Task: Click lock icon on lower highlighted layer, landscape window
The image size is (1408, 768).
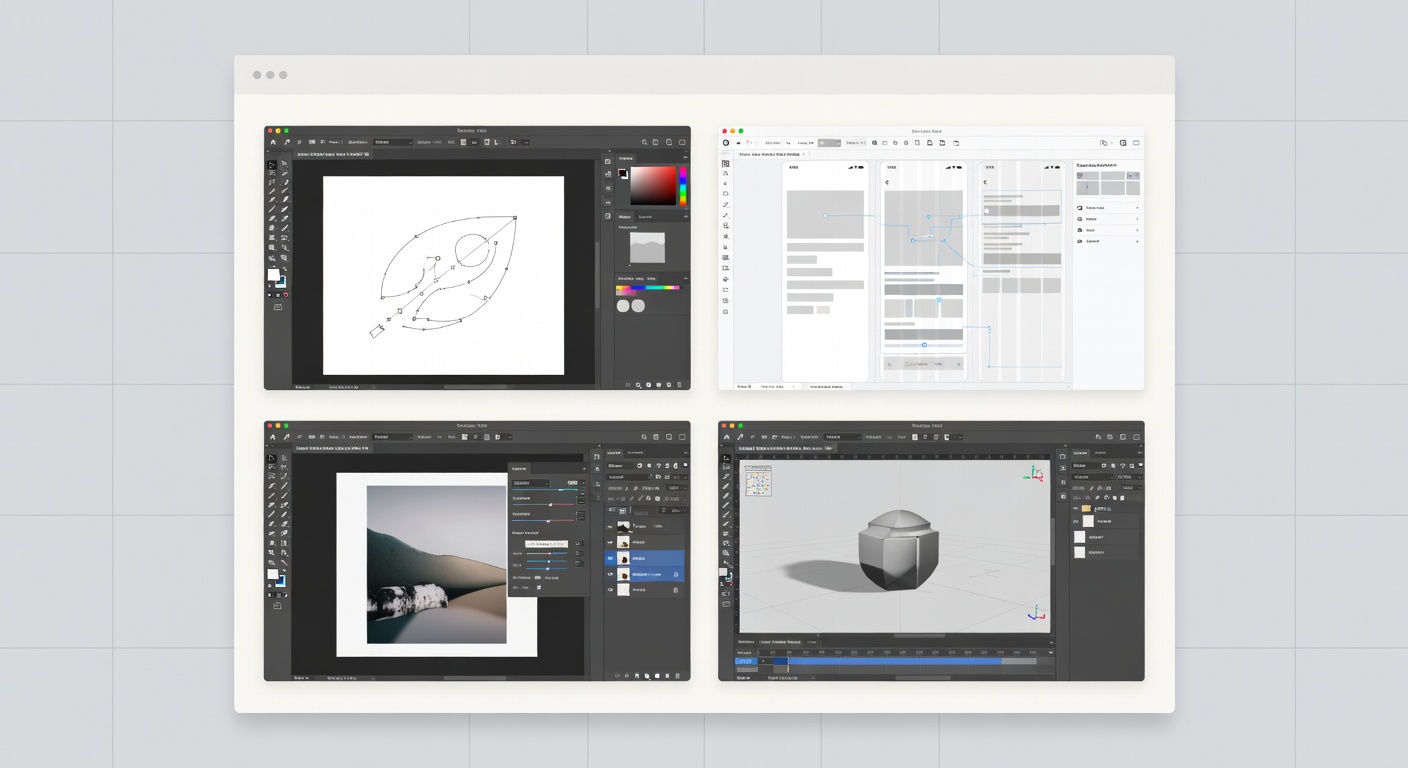Action: tap(676, 574)
